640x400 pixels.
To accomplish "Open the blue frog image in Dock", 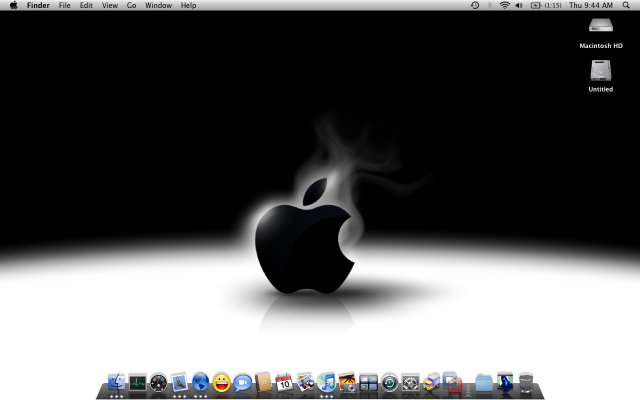I will [505, 382].
